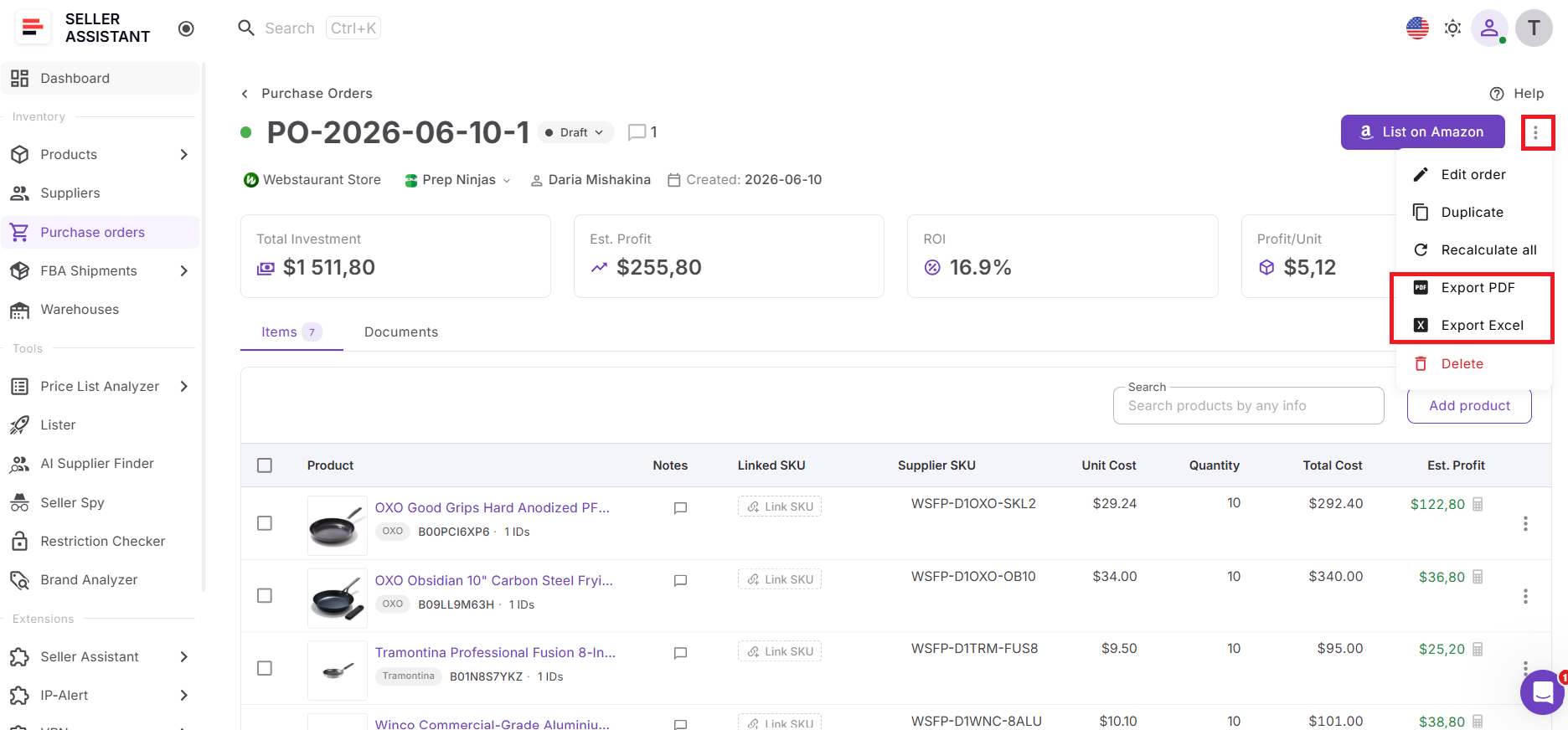Open OXO Obsidian Carbon Steel product link
This screenshot has width=1568, height=730.
(494, 580)
